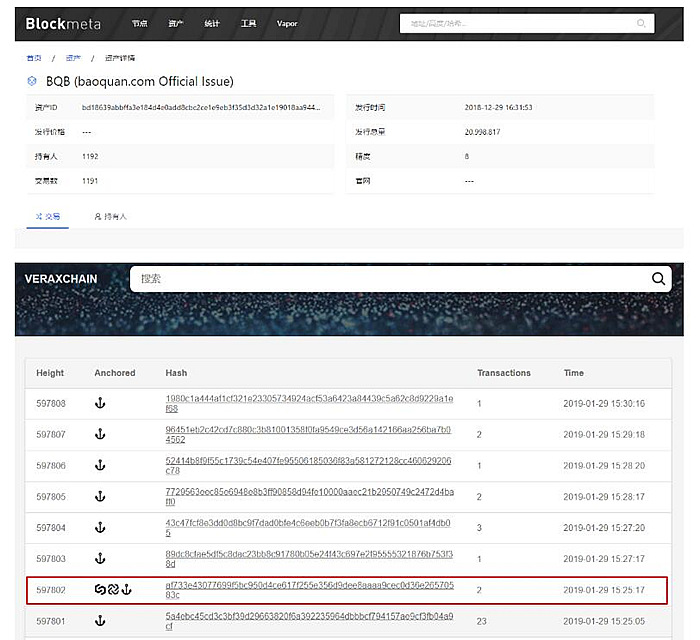
Task: Open the 节点 menu in Blockmeta header
Action: 140,24
